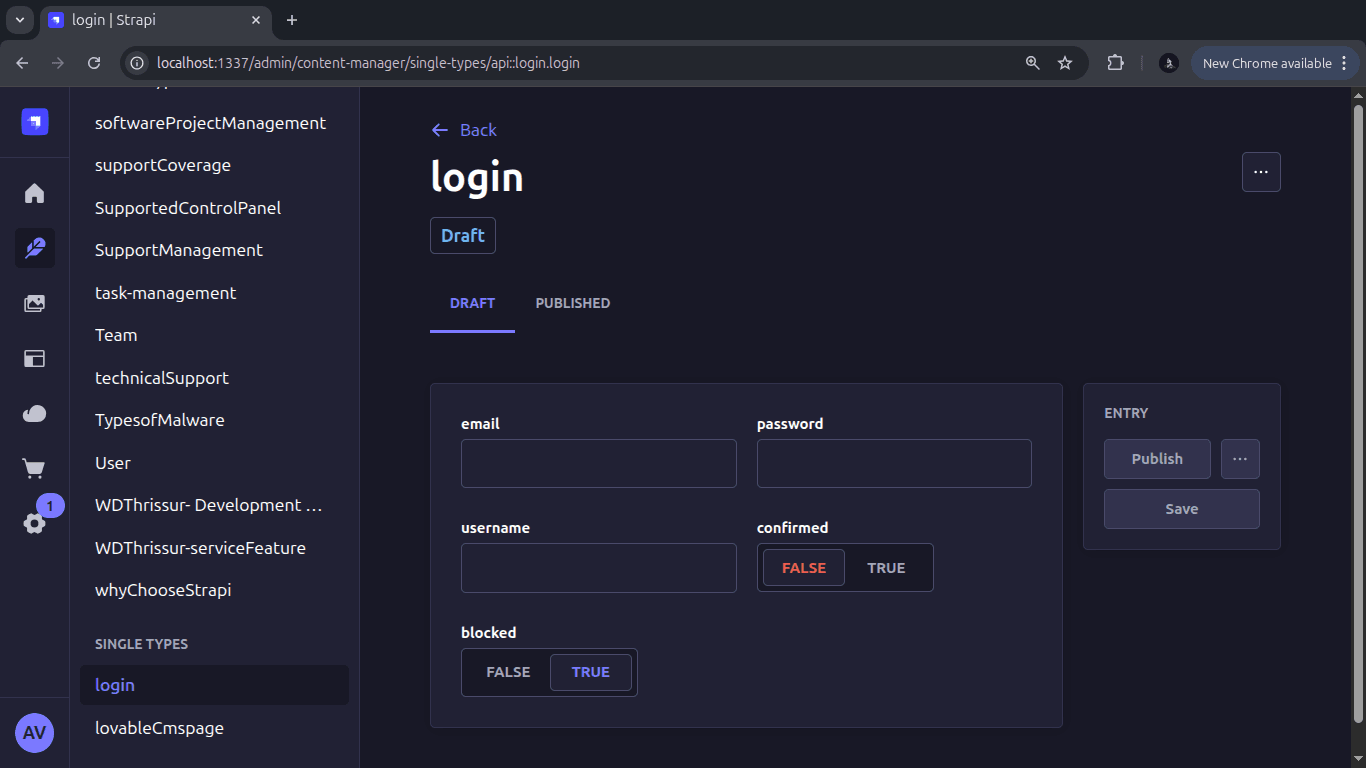Screen dimensions: 1366x768
Task: Open the tab search dropdown arrow in Chrome
Action: [19, 20]
